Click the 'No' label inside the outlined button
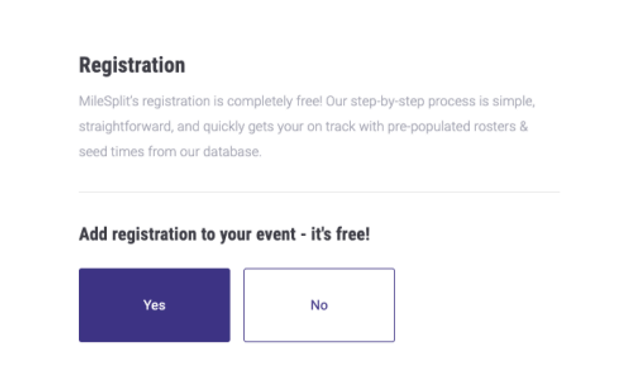The height and width of the screenshot is (388, 640). [x=319, y=305]
